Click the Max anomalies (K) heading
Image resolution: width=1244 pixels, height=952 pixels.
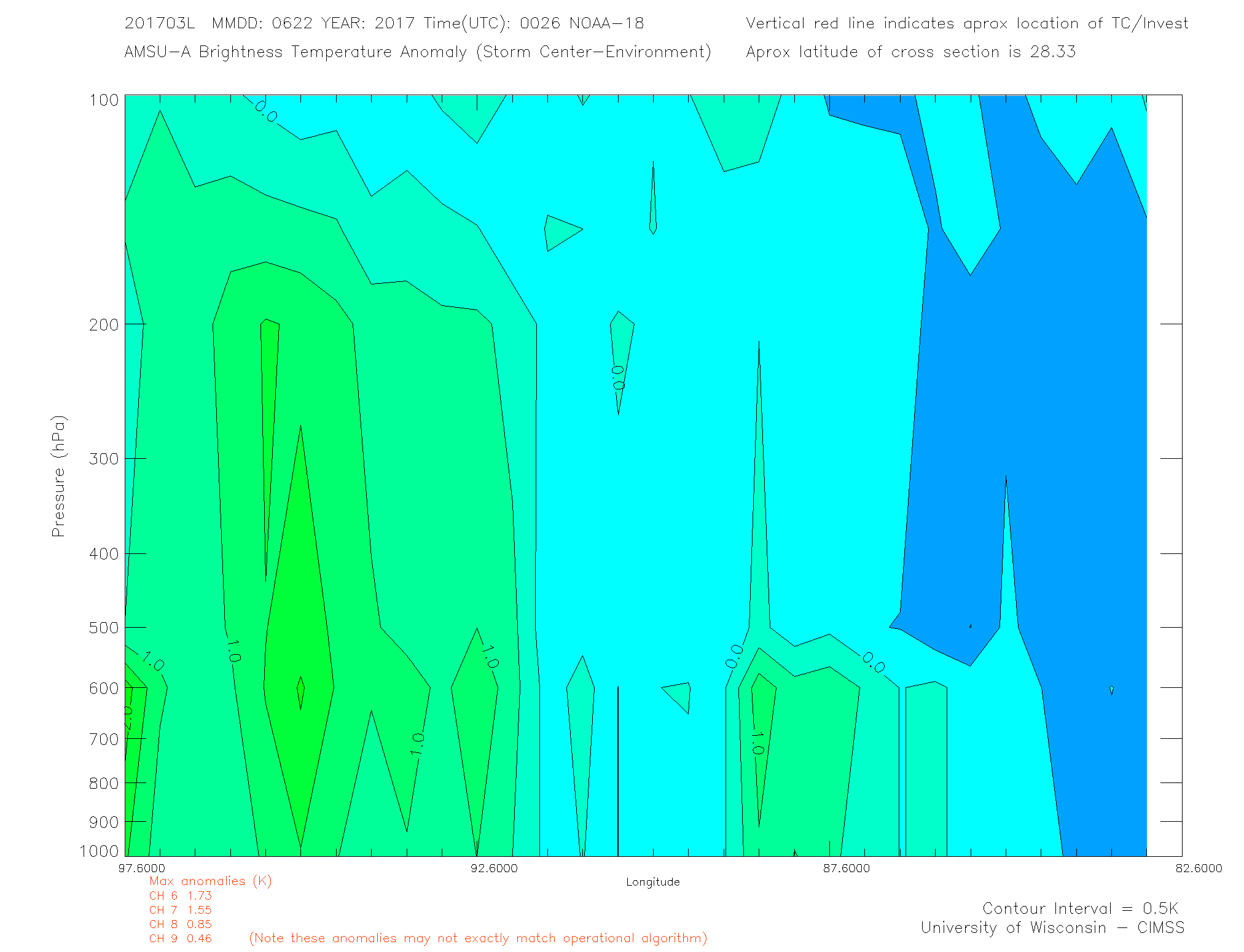tap(210, 881)
